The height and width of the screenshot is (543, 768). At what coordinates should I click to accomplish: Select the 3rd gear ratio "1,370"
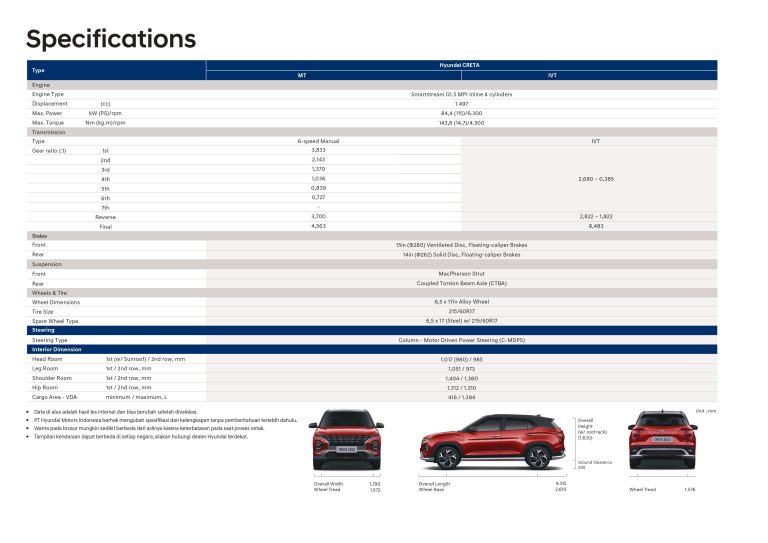(x=318, y=169)
